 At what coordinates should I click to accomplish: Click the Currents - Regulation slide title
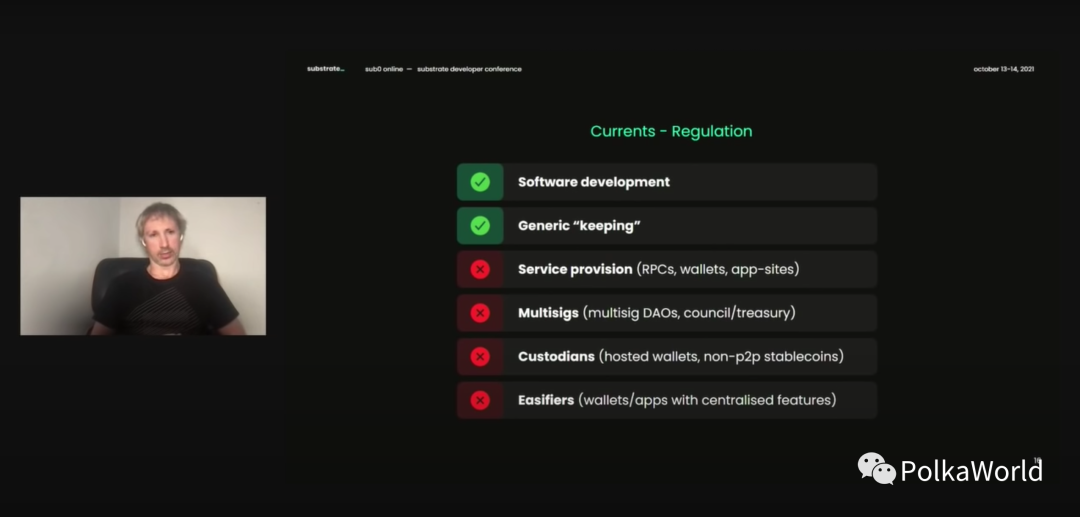point(671,131)
